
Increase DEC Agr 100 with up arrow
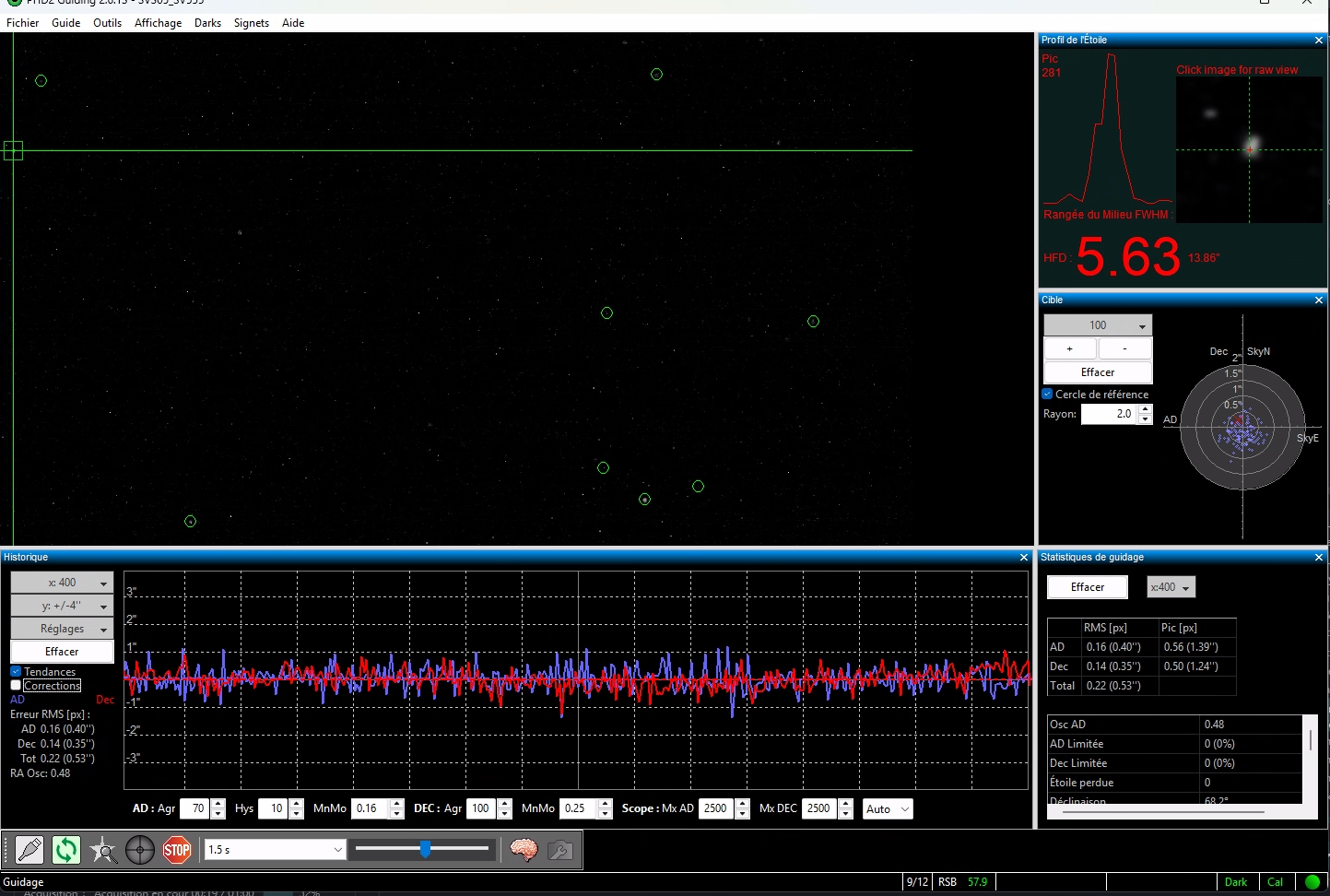click(x=505, y=804)
